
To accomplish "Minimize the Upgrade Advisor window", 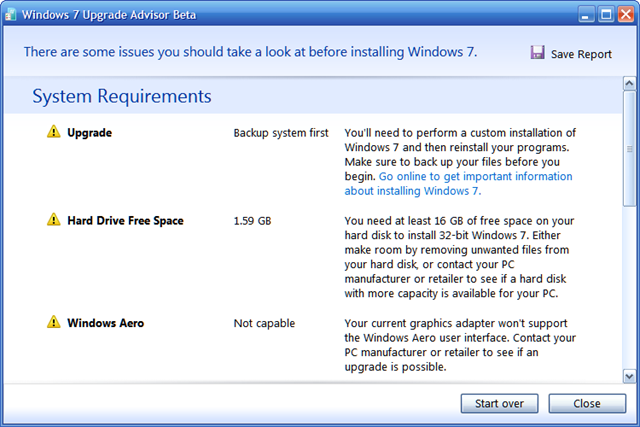I will [x=586, y=15].
